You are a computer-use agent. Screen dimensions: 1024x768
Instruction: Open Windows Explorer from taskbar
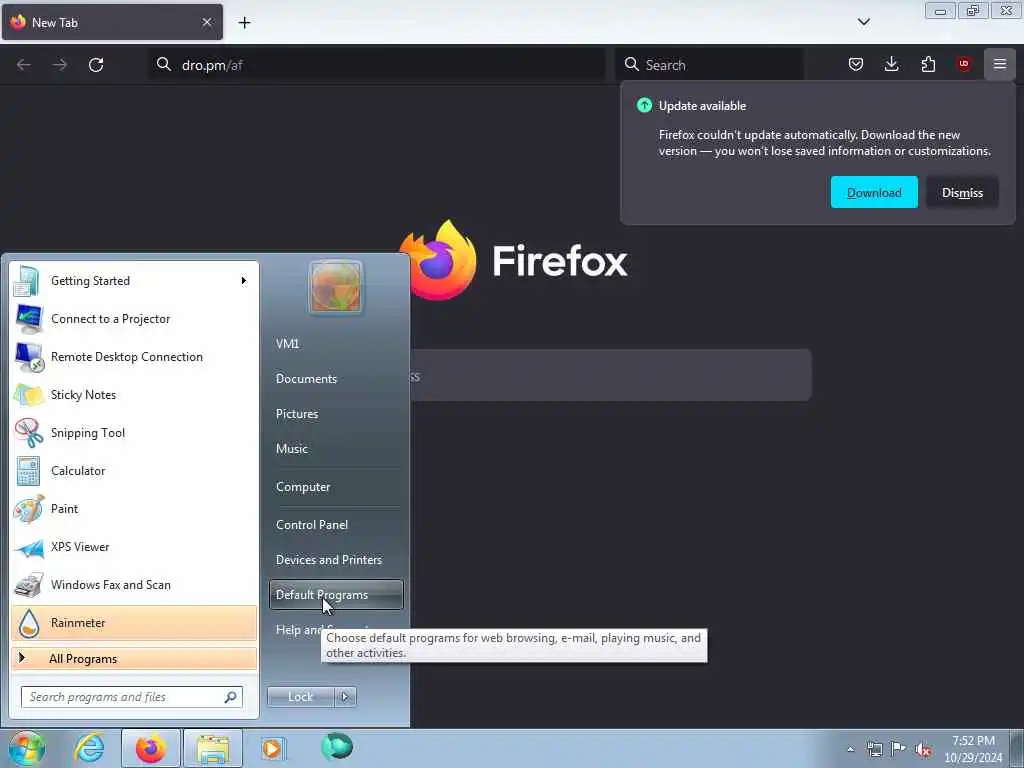[x=213, y=748]
